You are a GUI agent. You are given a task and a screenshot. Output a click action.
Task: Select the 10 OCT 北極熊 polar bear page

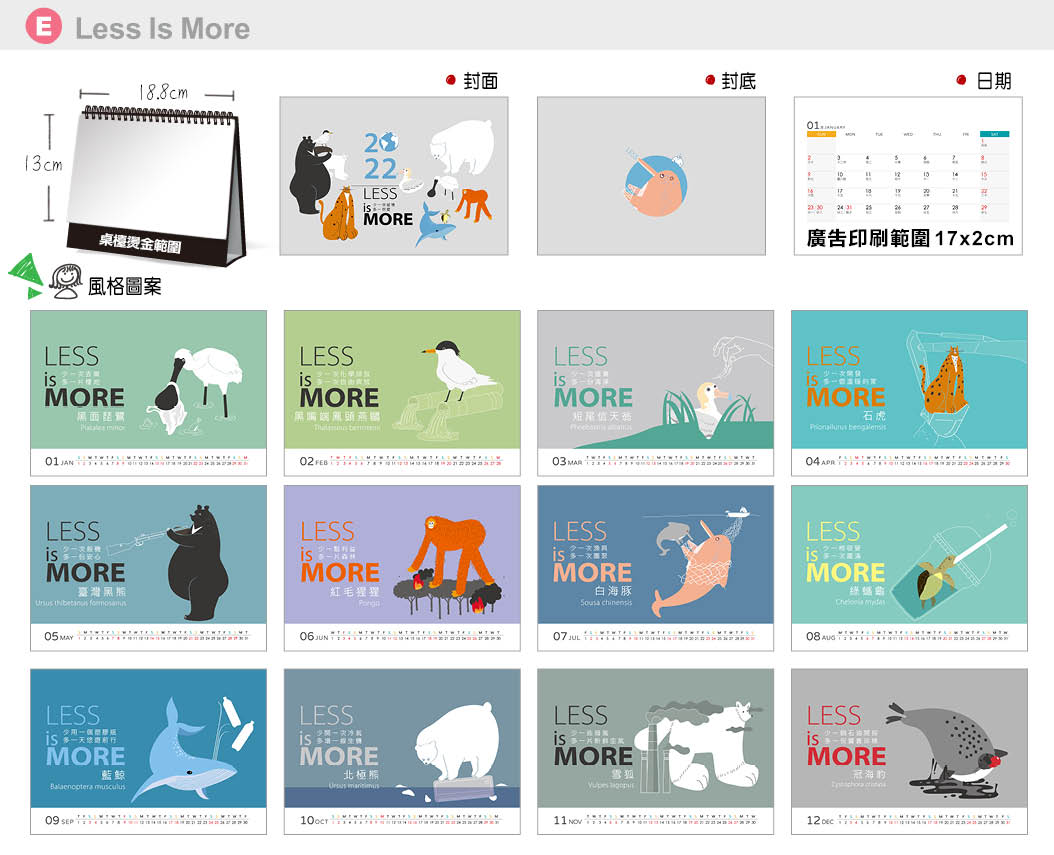click(402, 750)
